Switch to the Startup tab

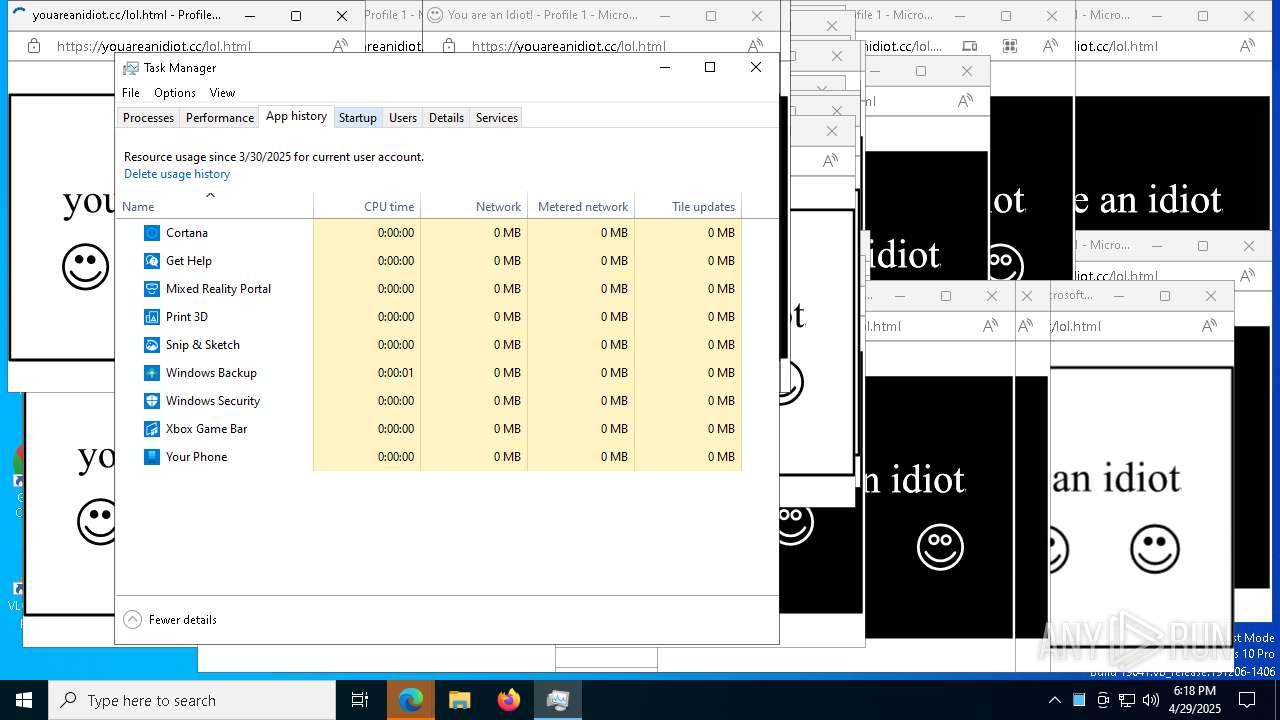(x=357, y=118)
